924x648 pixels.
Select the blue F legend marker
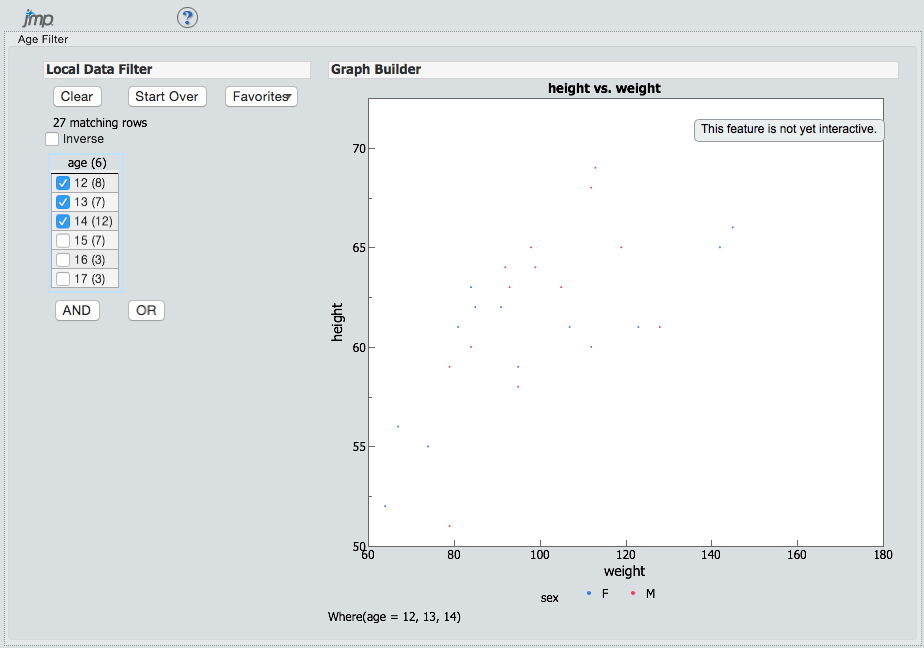click(x=589, y=593)
